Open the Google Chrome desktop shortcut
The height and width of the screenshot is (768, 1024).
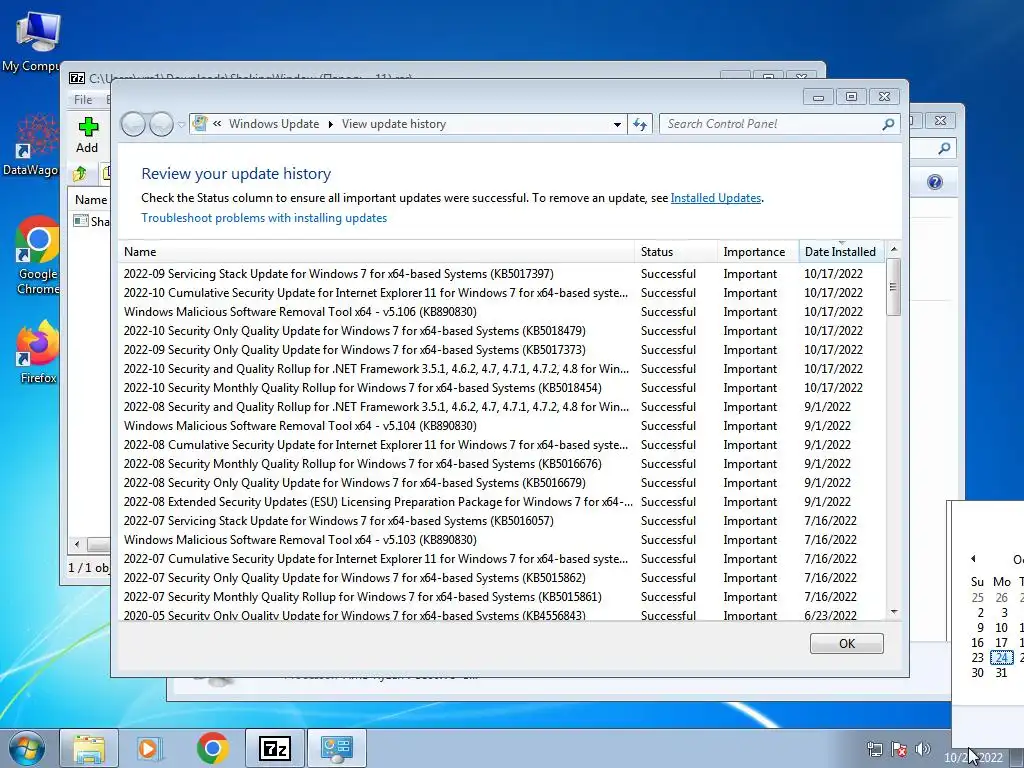(38, 255)
